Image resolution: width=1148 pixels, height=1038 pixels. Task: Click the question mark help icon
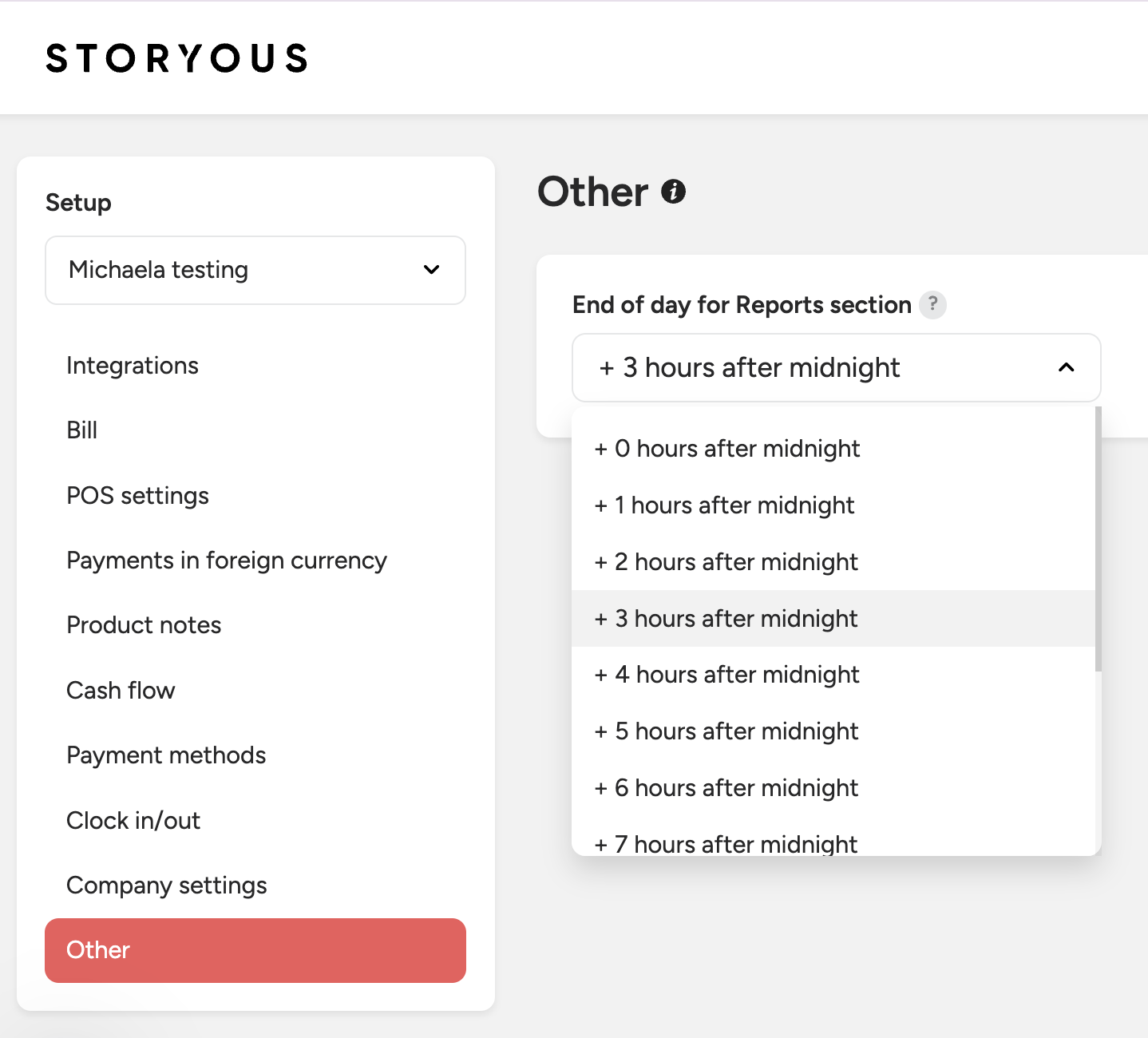click(932, 304)
